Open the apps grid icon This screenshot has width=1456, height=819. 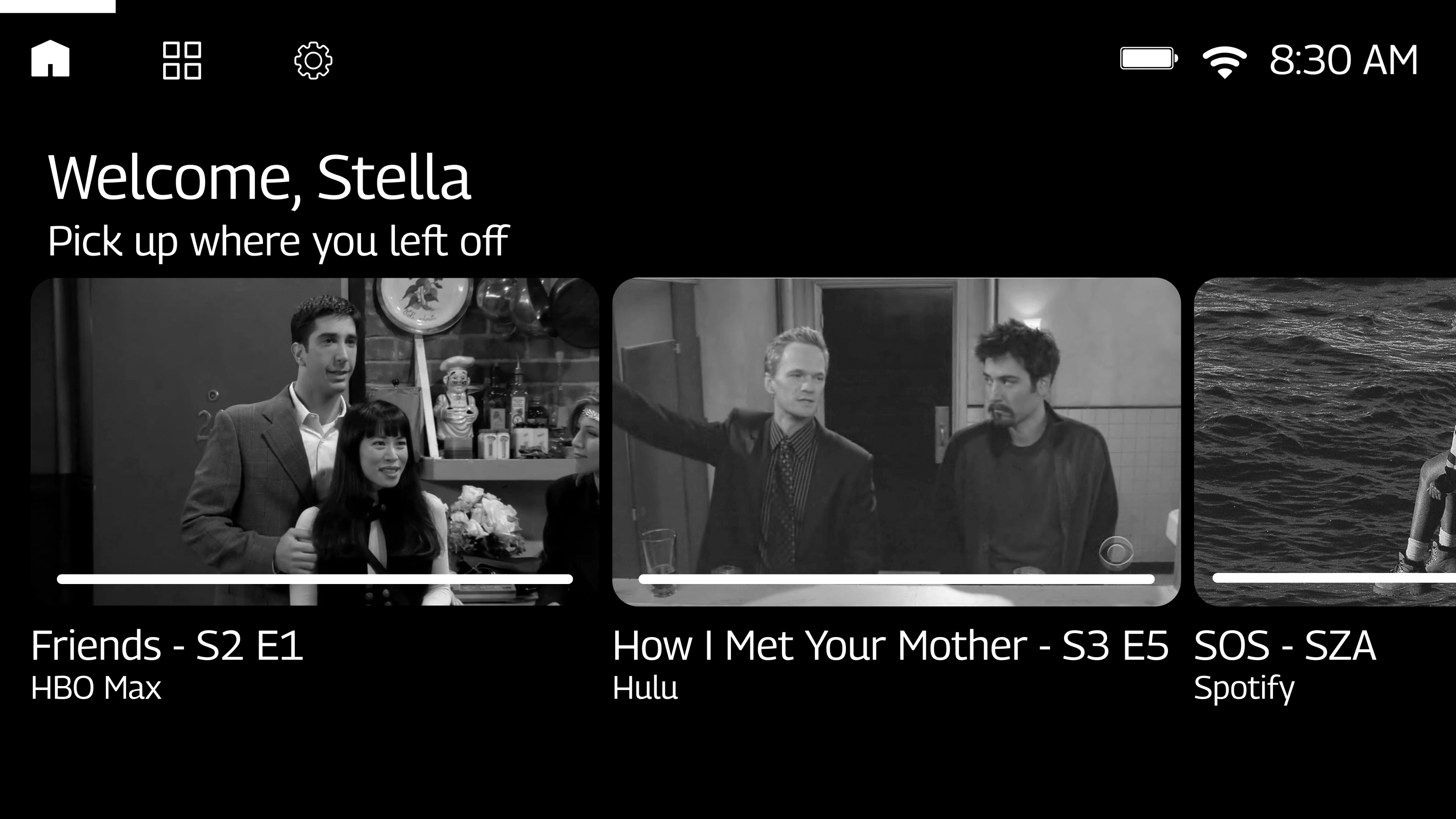click(181, 60)
